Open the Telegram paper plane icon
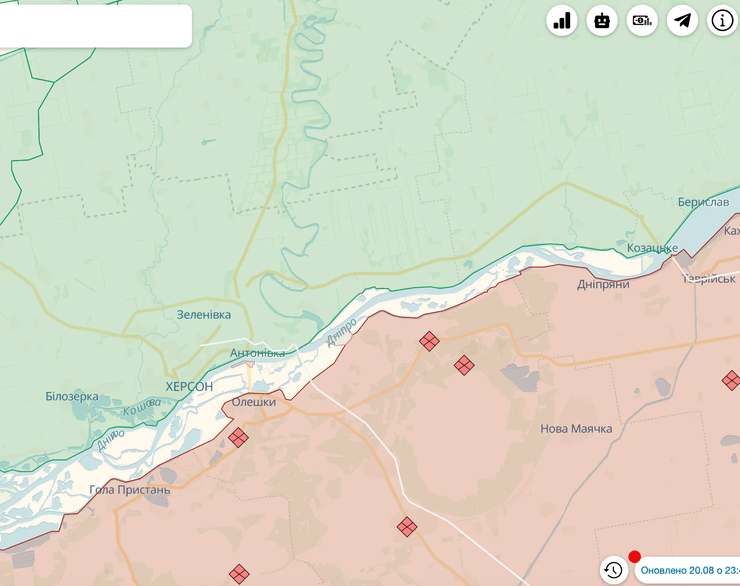This screenshot has width=740, height=586. pyautogui.click(x=682, y=20)
